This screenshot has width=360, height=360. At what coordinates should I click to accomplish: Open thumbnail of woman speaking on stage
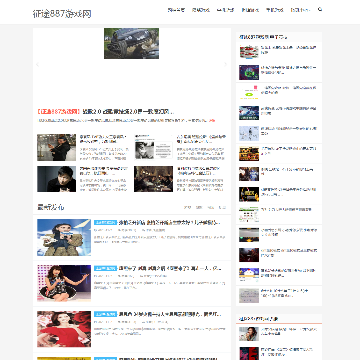64,283
